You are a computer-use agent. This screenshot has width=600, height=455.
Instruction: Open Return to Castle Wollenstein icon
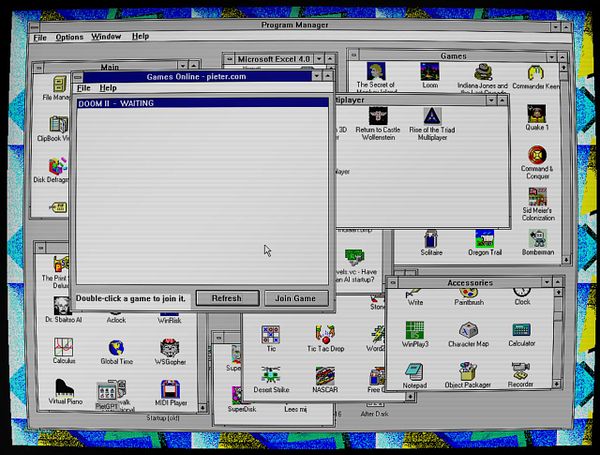378,116
